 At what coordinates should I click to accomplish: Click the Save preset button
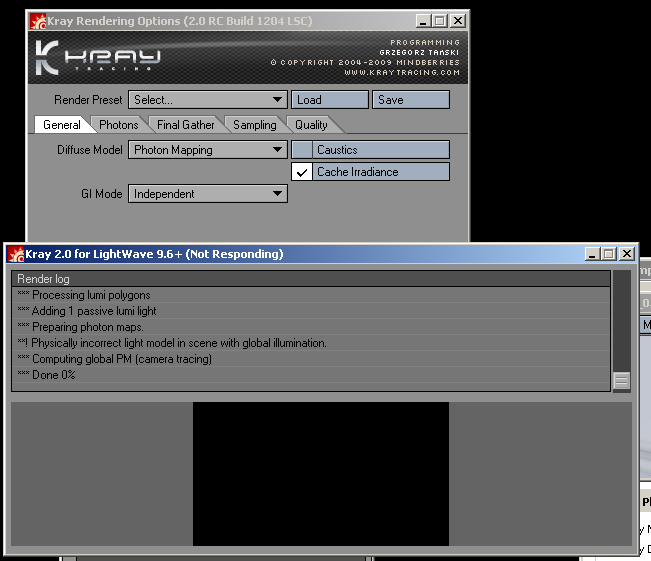pos(410,100)
